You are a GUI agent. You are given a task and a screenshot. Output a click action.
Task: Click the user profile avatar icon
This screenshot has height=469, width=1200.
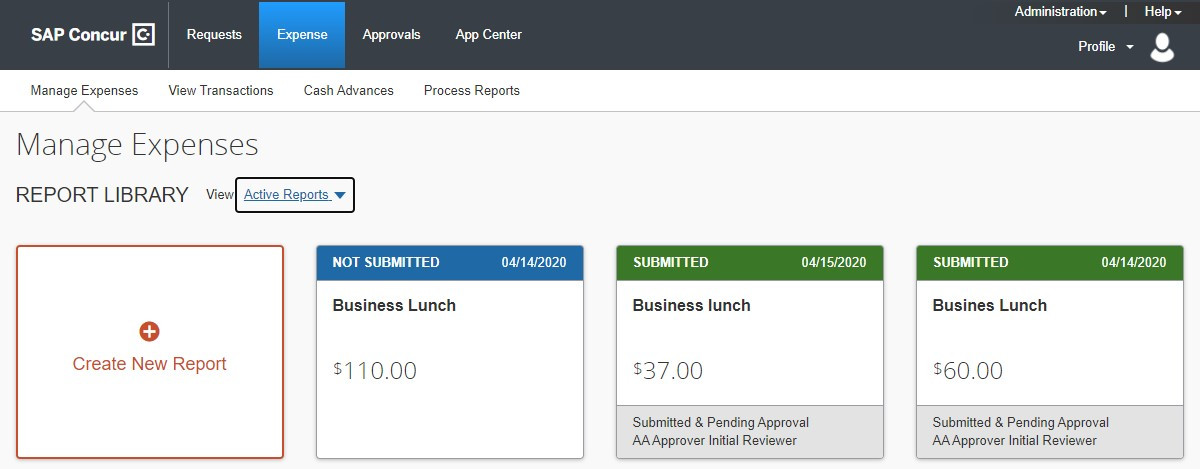point(1162,47)
